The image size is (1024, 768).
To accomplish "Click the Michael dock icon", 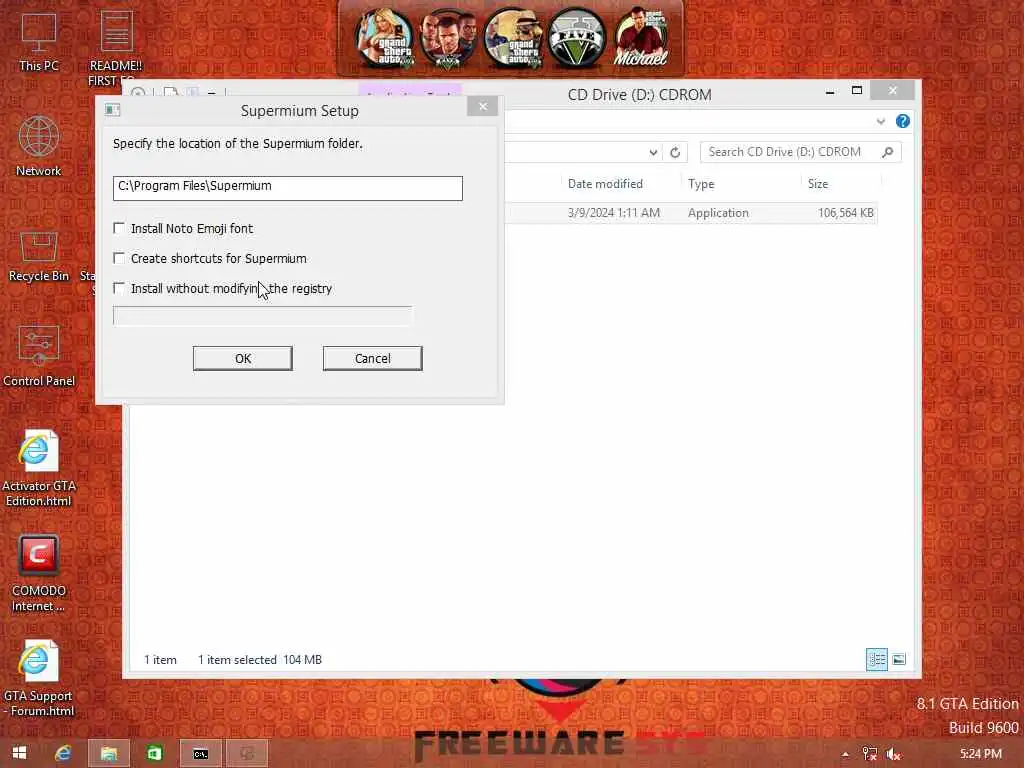I will [x=641, y=39].
